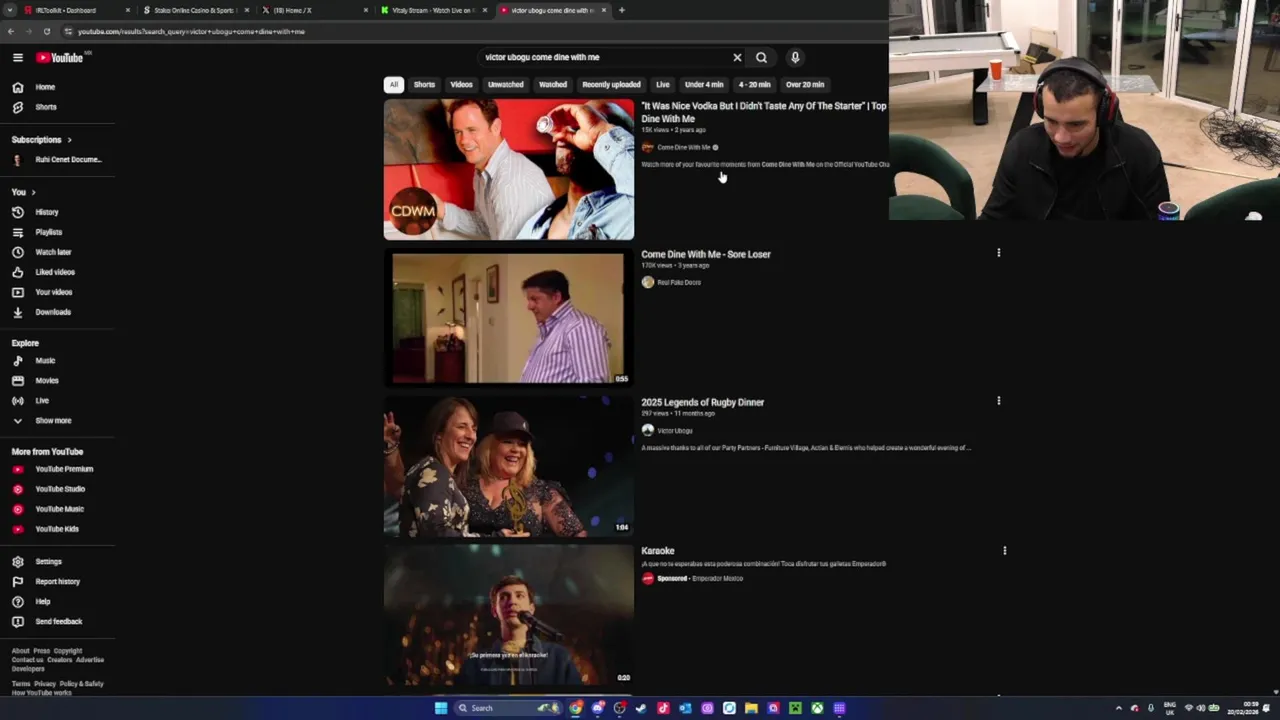Start voice search with microphone icon

(x=795, y=58)
